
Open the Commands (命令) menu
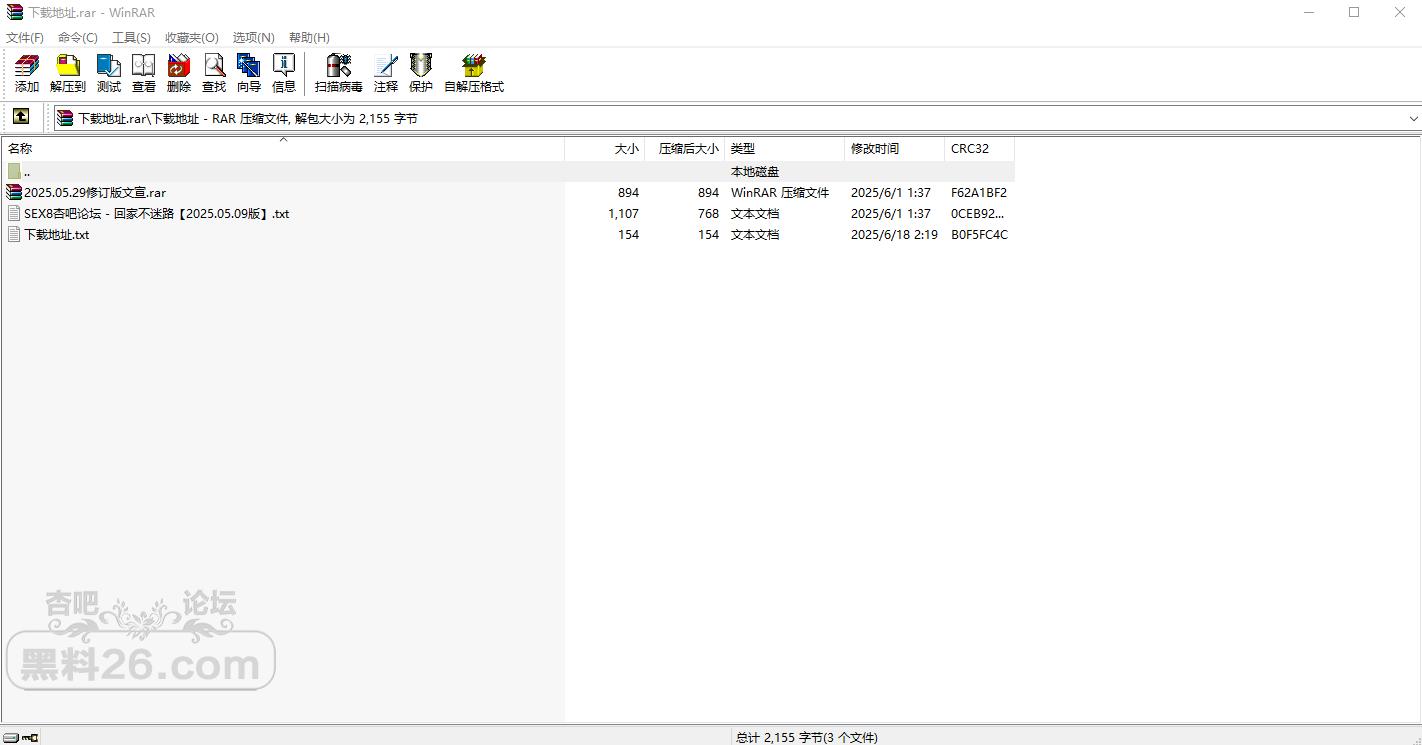pos(78,38)
